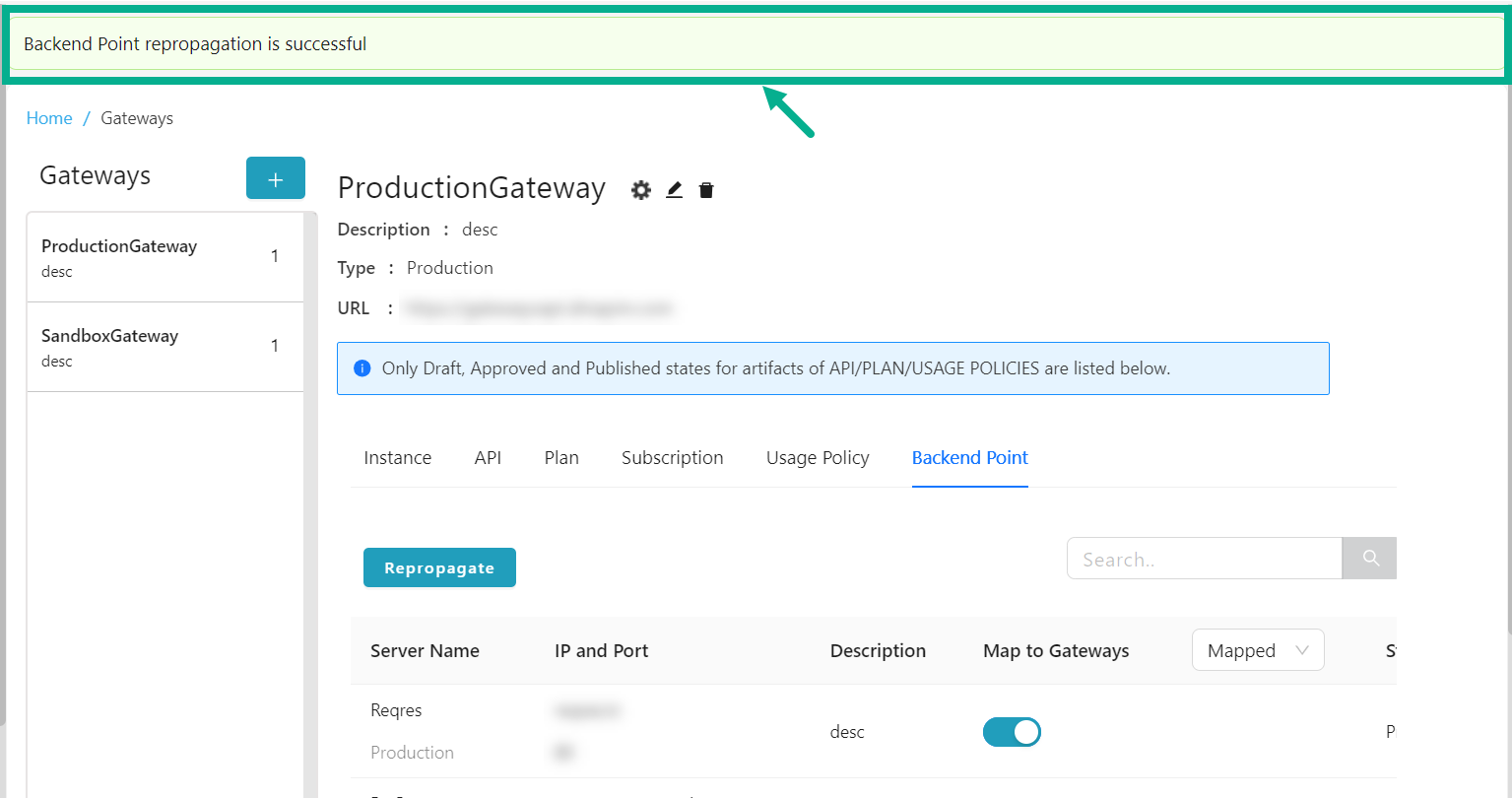Image resolution: width=1512 pixels, height=798 pixels.
Task: Click the delete trash icon for ProductionGateway
Action: click(x=705, y=189)
